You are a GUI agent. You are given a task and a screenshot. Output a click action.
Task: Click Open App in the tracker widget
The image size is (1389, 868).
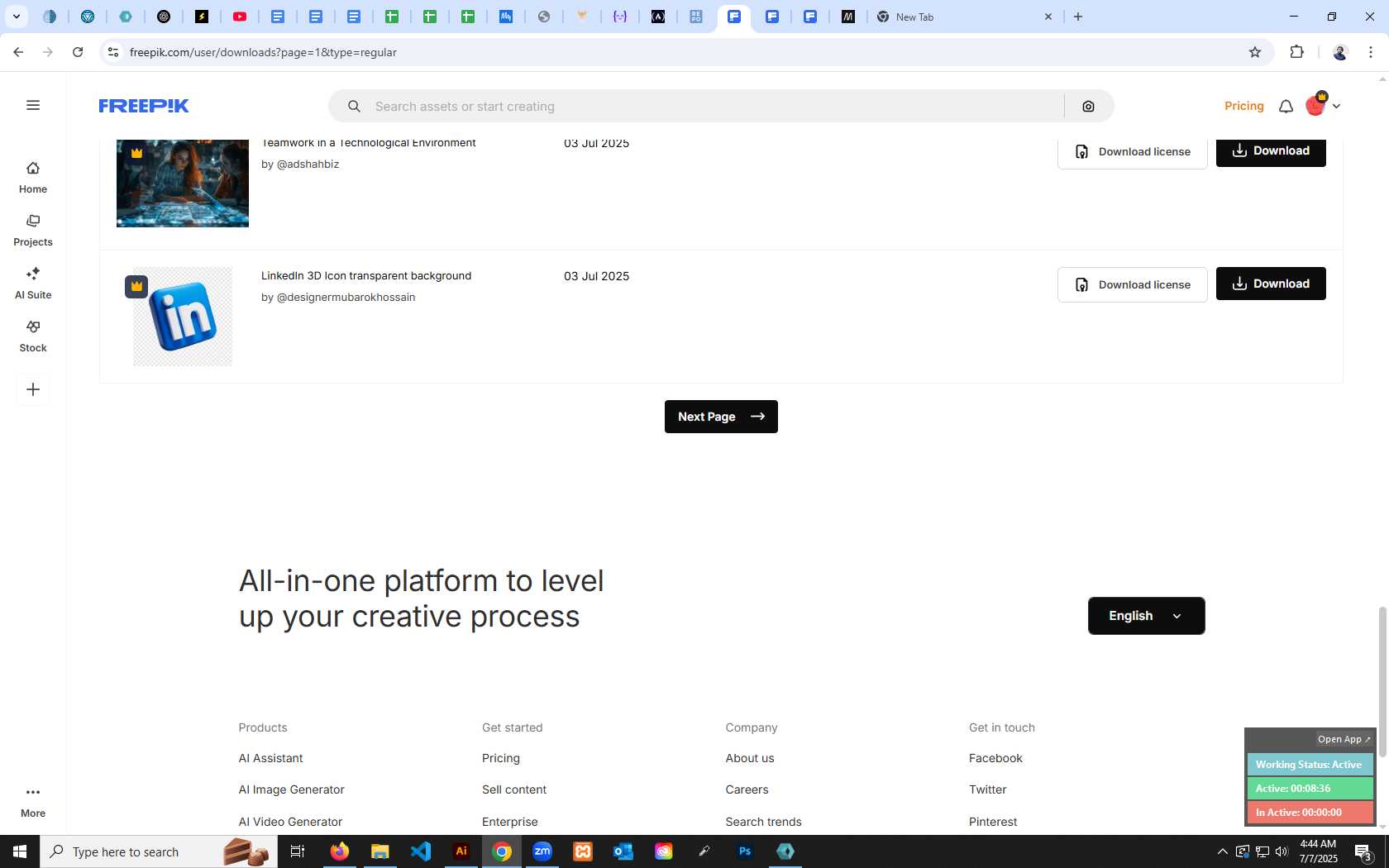pyautogui.click(x=1344, y=739)
